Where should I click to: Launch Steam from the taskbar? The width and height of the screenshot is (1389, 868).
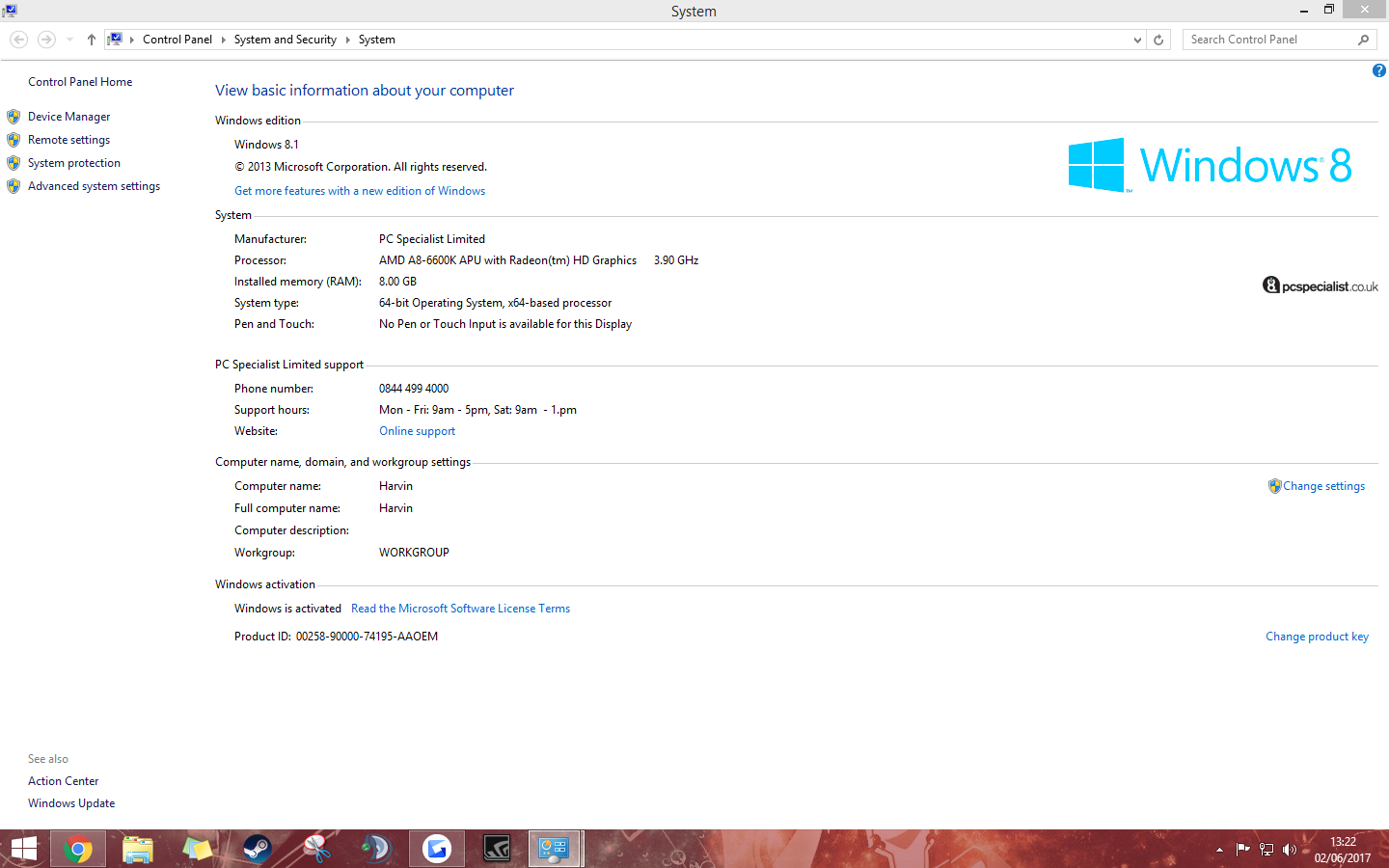tap(258, 849)
